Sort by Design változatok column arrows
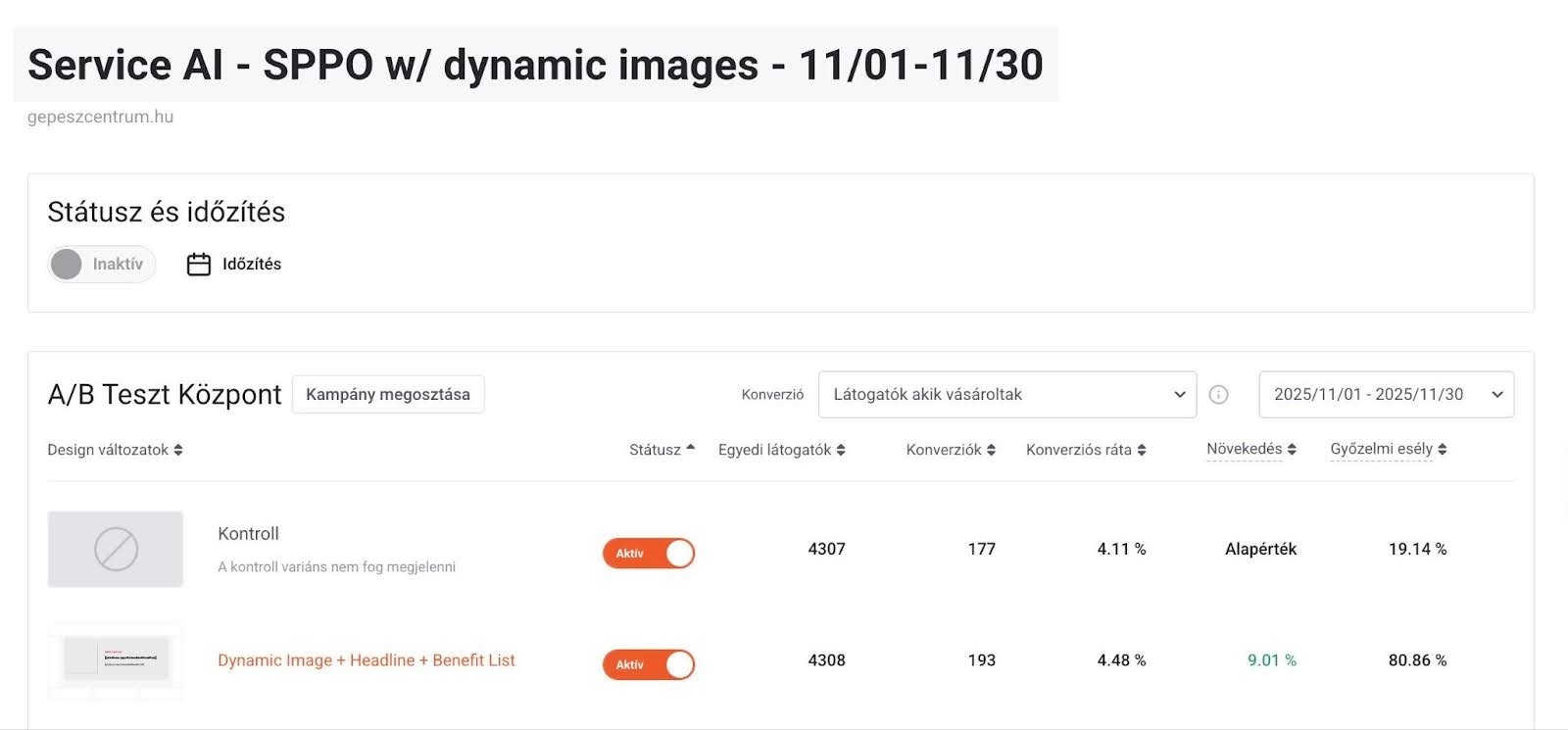1568x730 pixels. [x=178, y=450]
